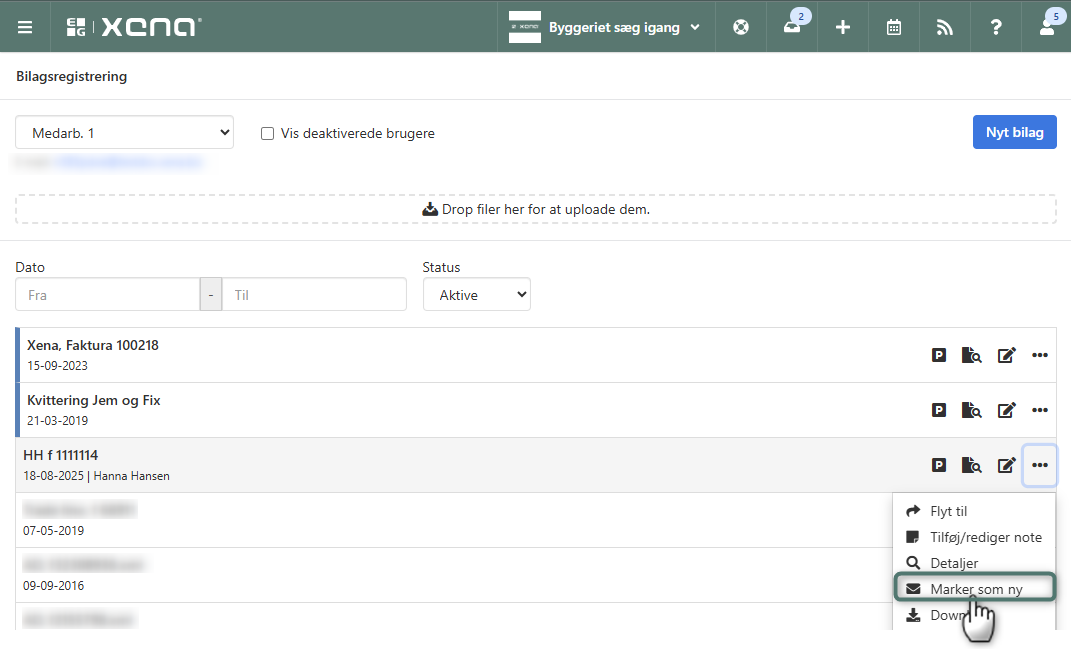
Task: Open the calendar icon in header
Action: click(x=894, y=27)
